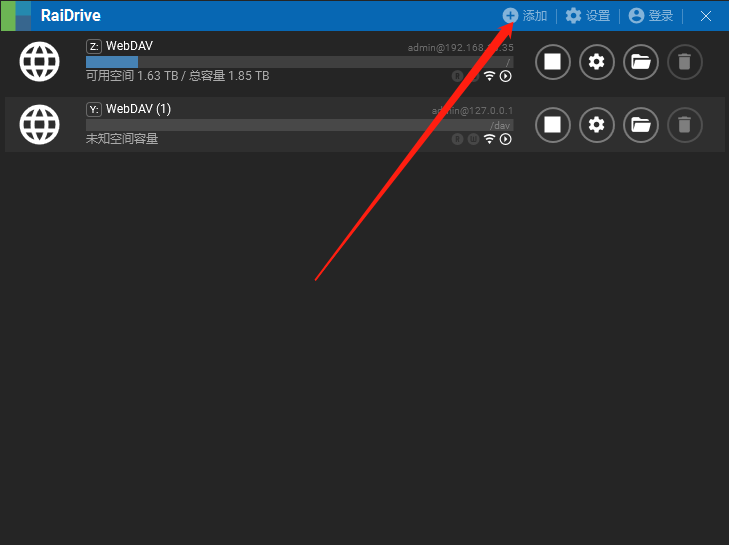
Task: Click the trash icon for Z: WebDAV
Action: 684,61
